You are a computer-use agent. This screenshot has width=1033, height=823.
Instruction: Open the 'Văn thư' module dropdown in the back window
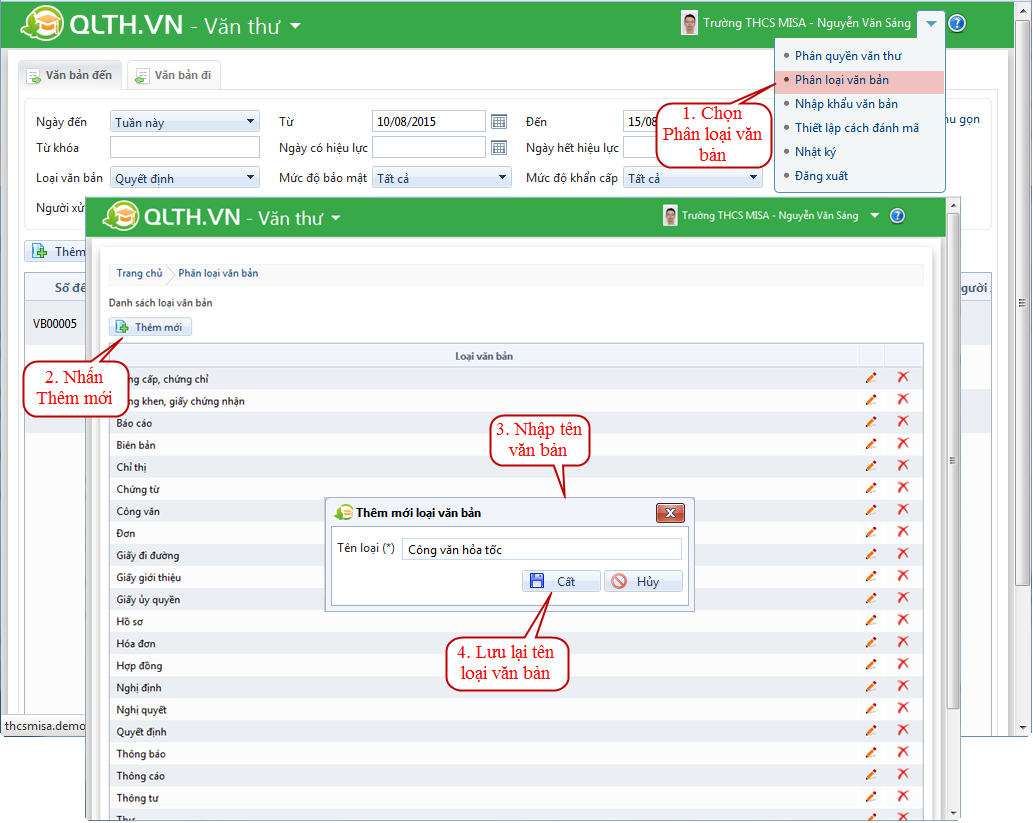coord(296,26)
